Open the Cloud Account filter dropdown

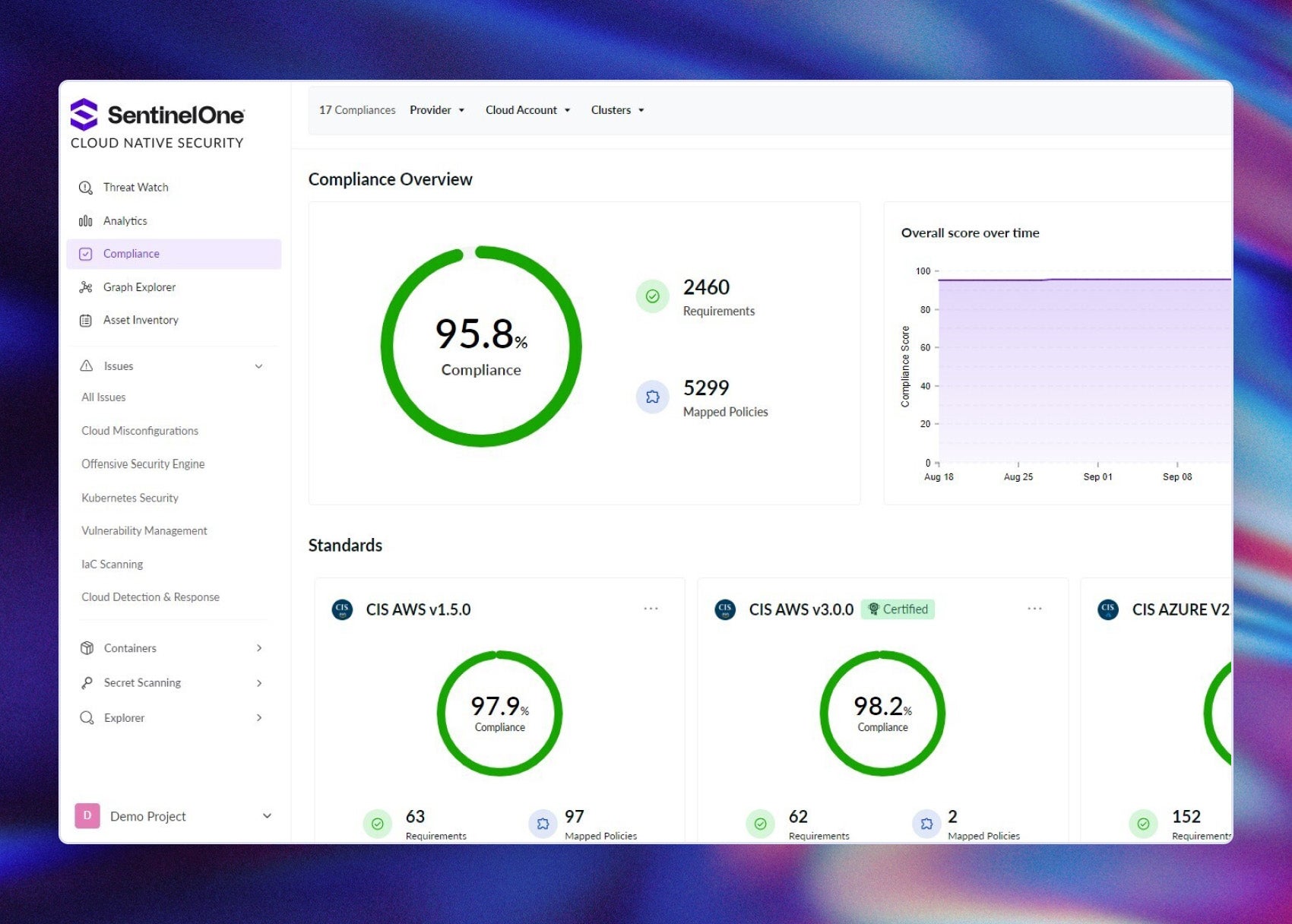coord(527,110)
